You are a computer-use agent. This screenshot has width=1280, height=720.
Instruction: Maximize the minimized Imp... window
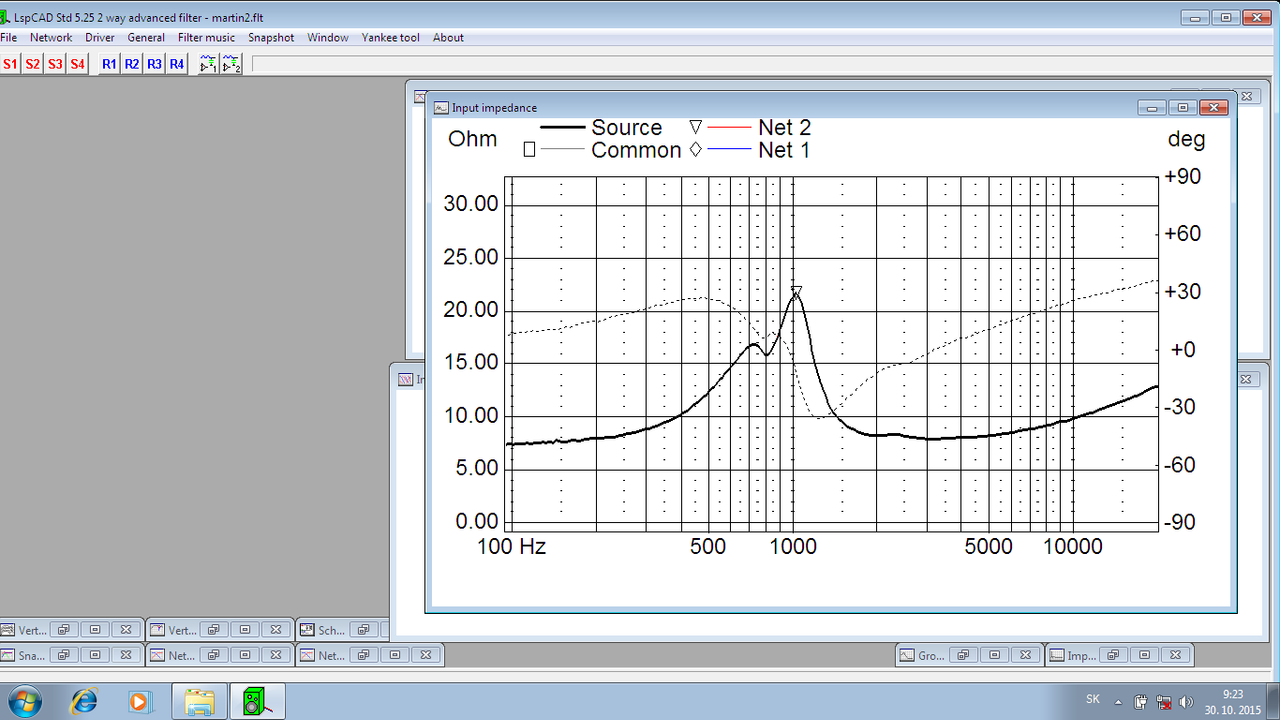(x=1144, y=655)
